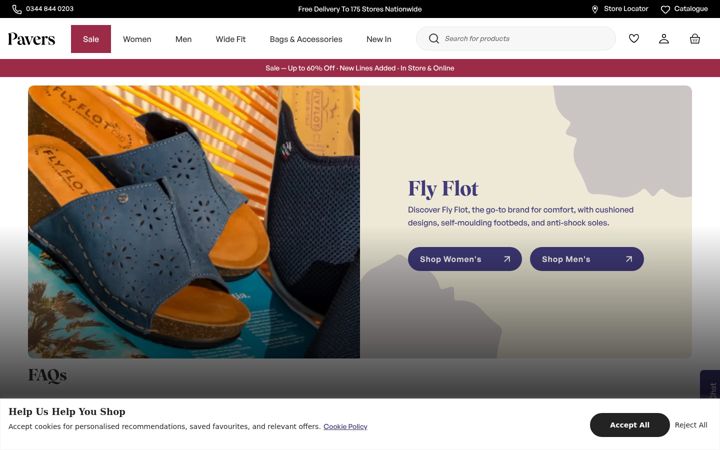Accept all cookies

pos(630,425)
